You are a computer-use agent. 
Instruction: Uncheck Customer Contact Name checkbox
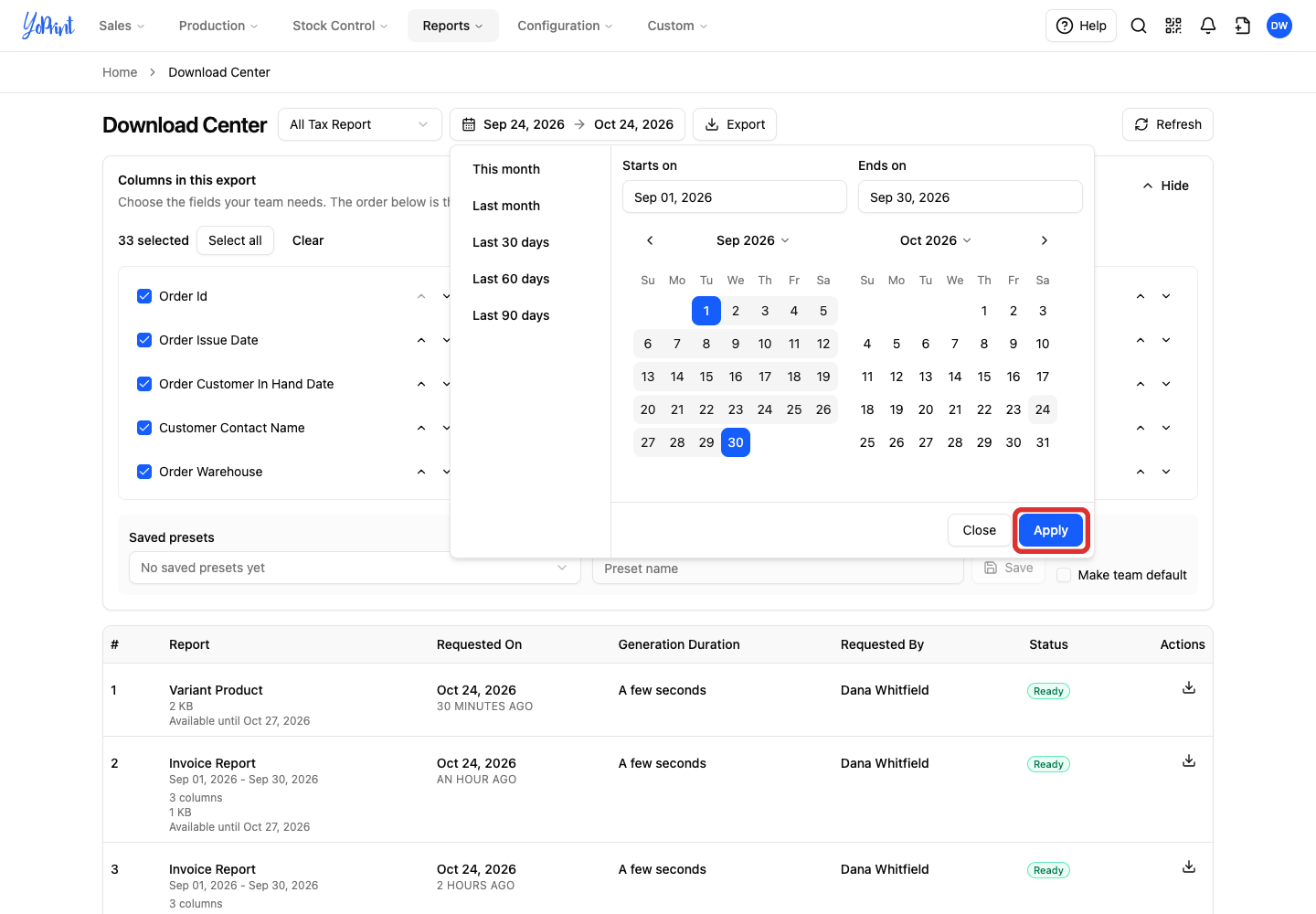[x=144, y=428]
